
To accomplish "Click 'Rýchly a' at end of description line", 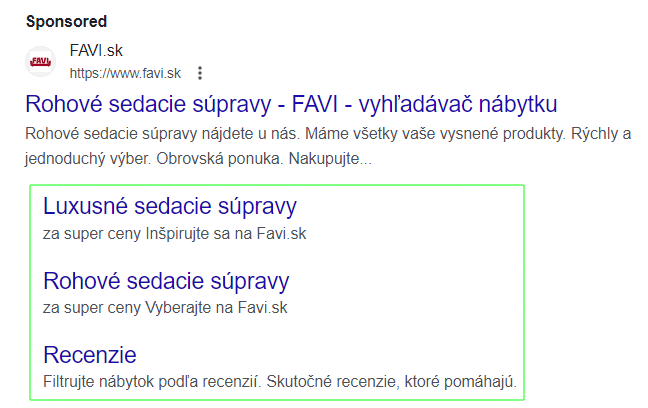I will pyautogui.click(x=601, y=134).
